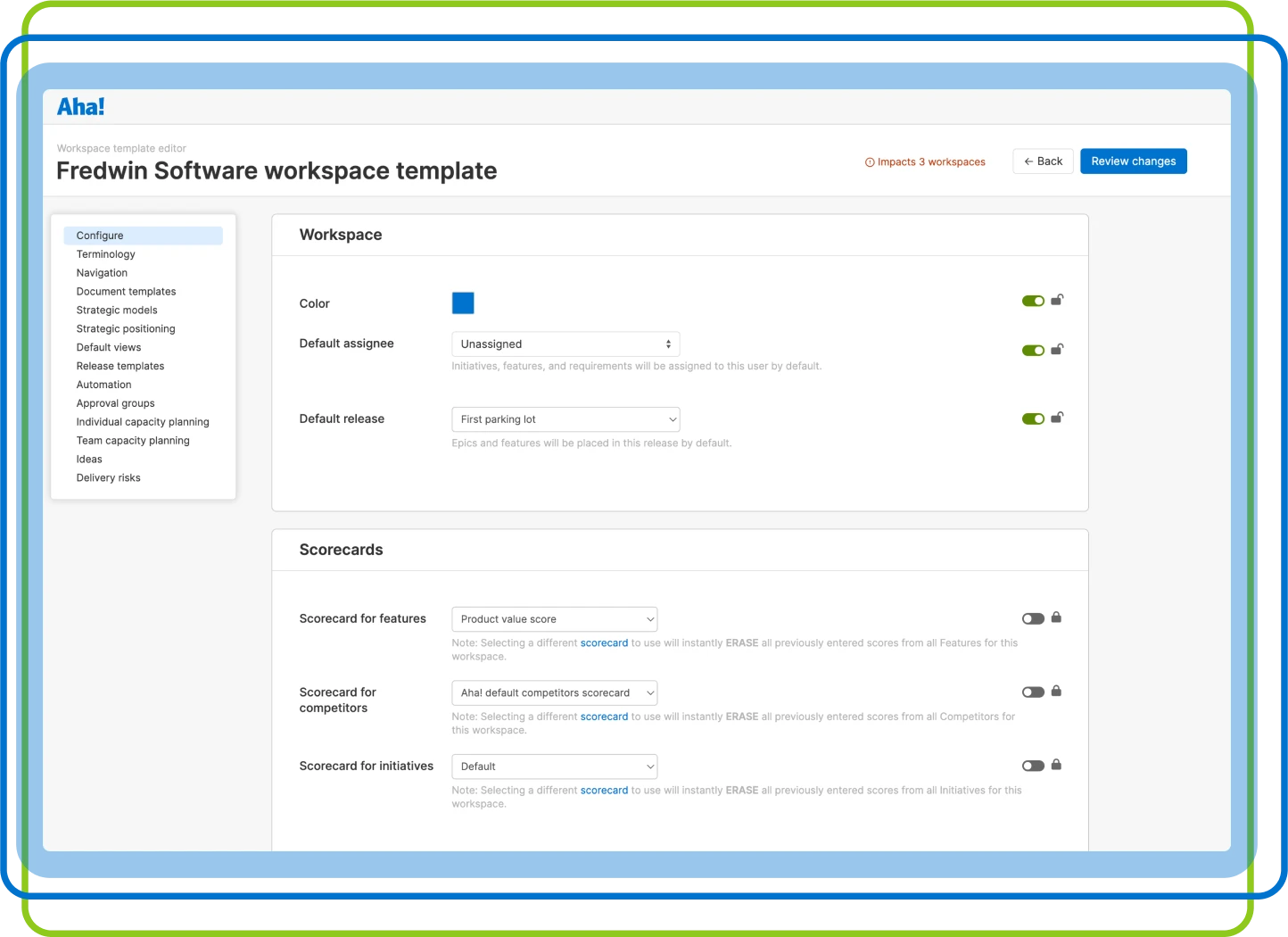
Task: Click the Impacts 3 workspaces warning
Action: pos(925,162)
